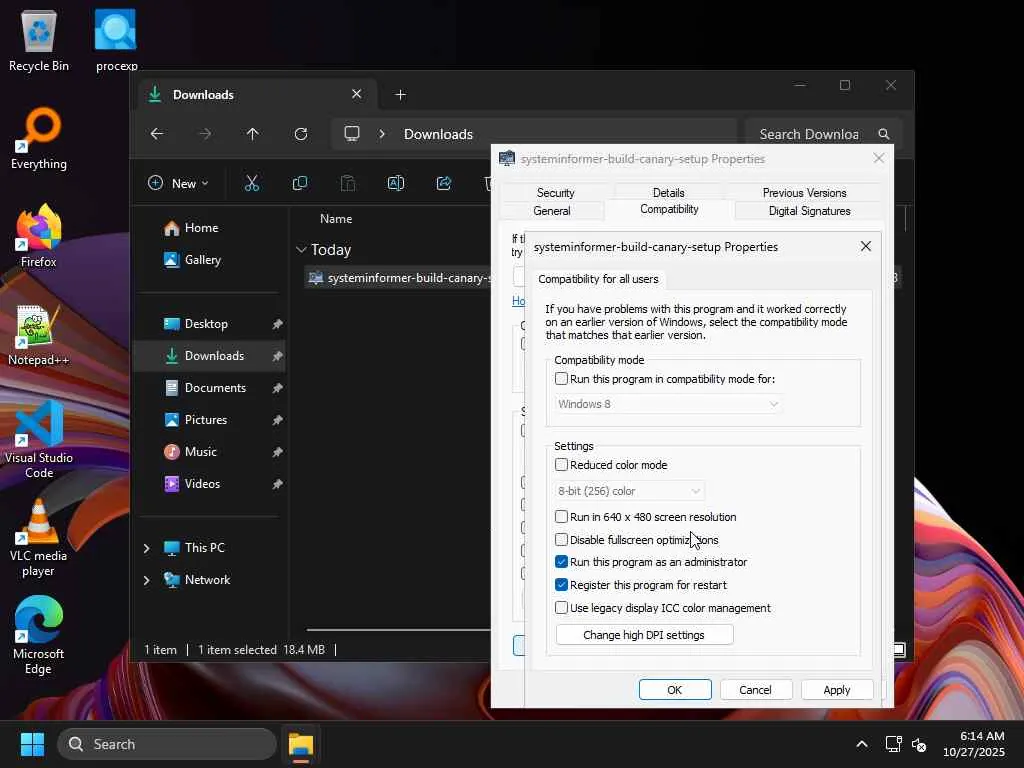
Task: Collapse the Today file group
Action: (x=301, y=250)
